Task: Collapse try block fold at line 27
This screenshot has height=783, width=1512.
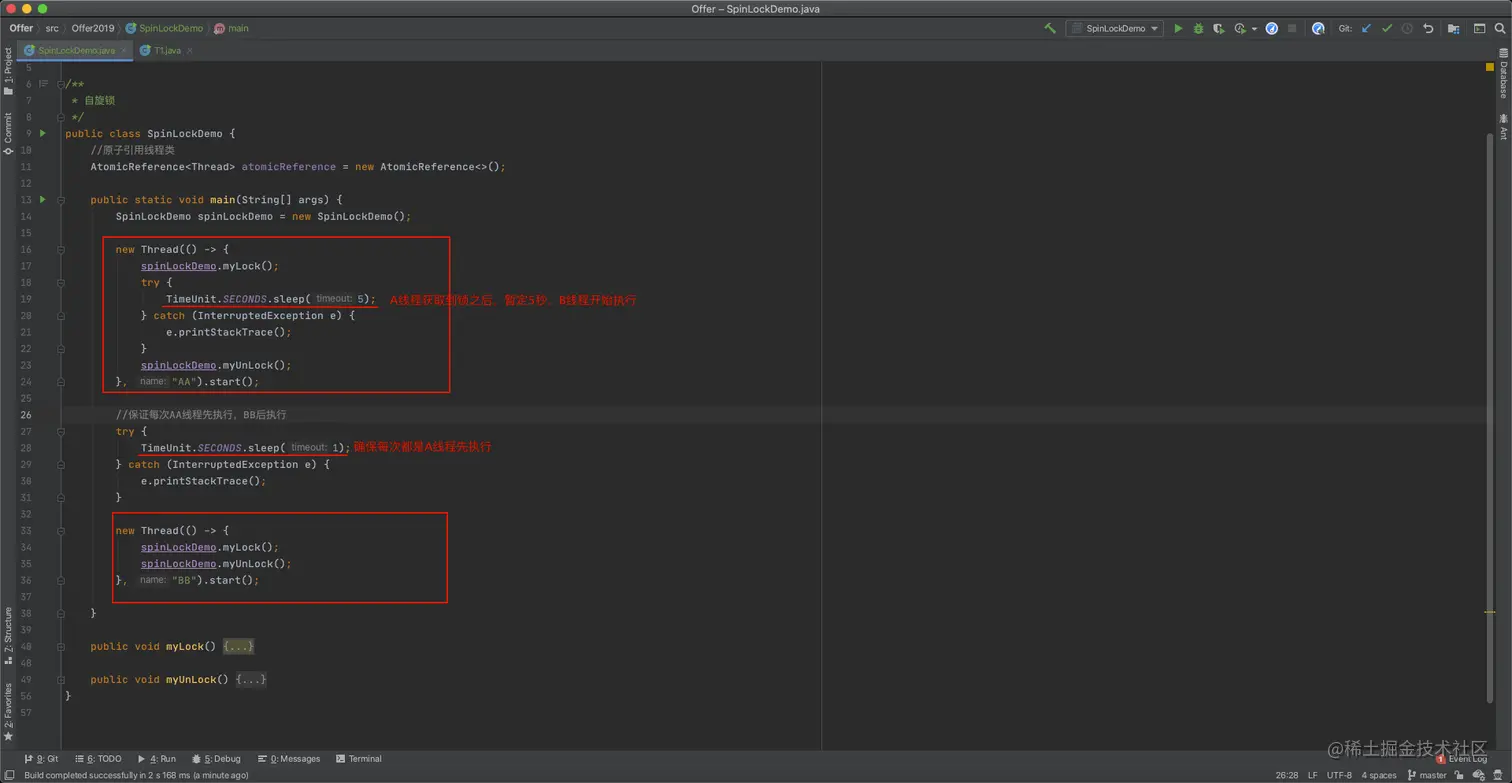Action: [x=61, y=431]
